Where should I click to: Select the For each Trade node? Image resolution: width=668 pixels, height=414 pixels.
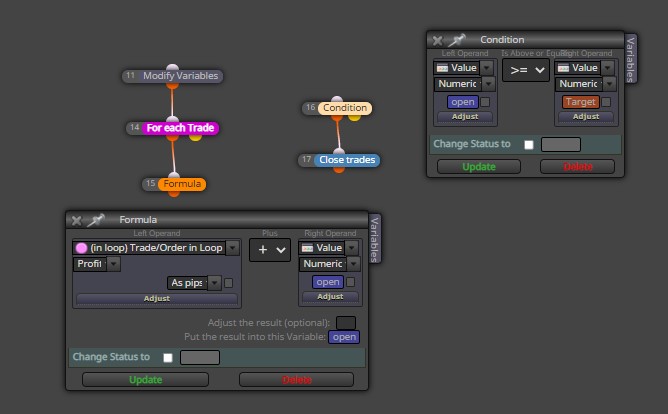coord(180,128)
